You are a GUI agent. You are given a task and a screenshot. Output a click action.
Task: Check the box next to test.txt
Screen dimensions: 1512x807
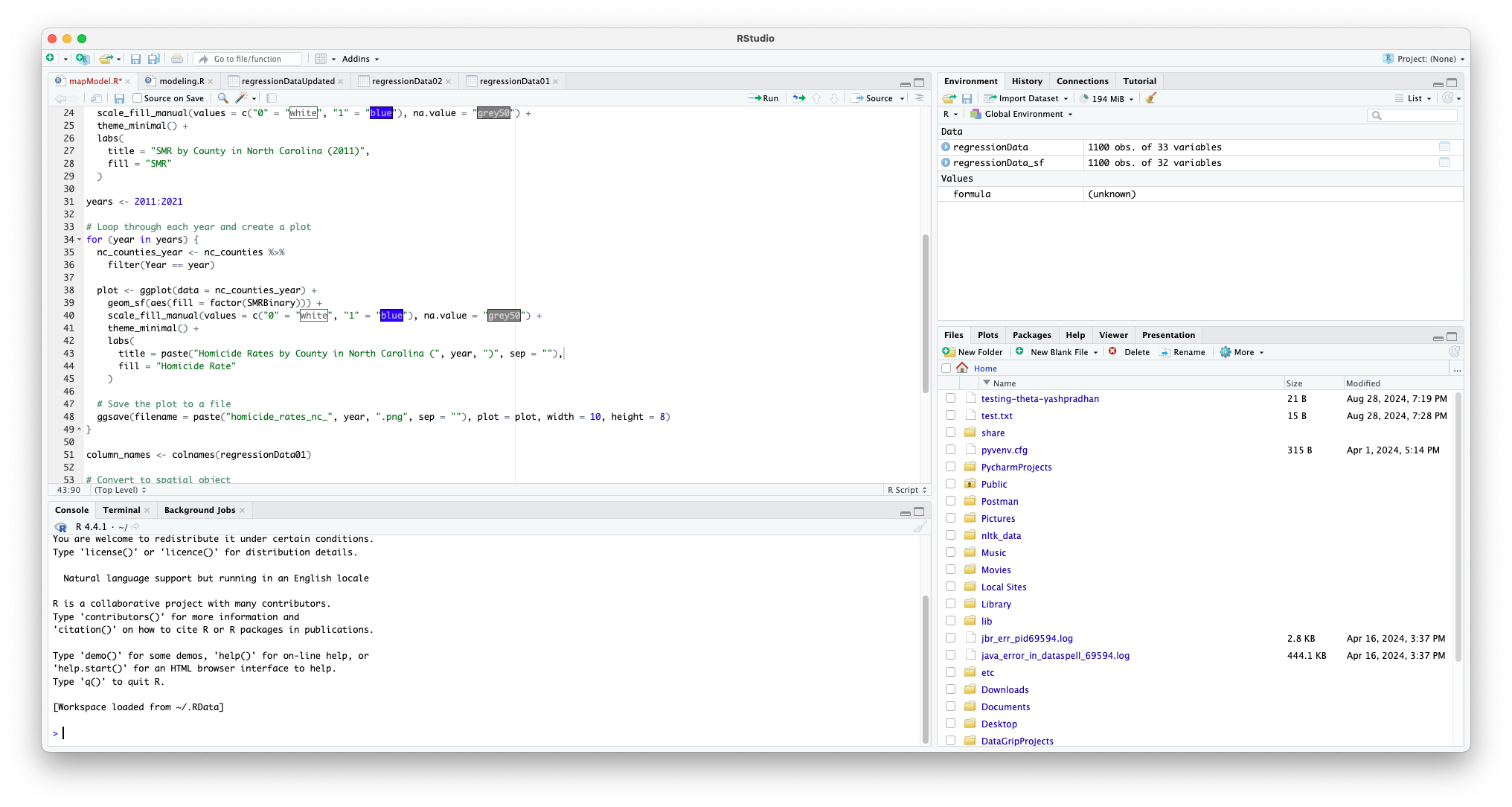(x=950, y=415)
